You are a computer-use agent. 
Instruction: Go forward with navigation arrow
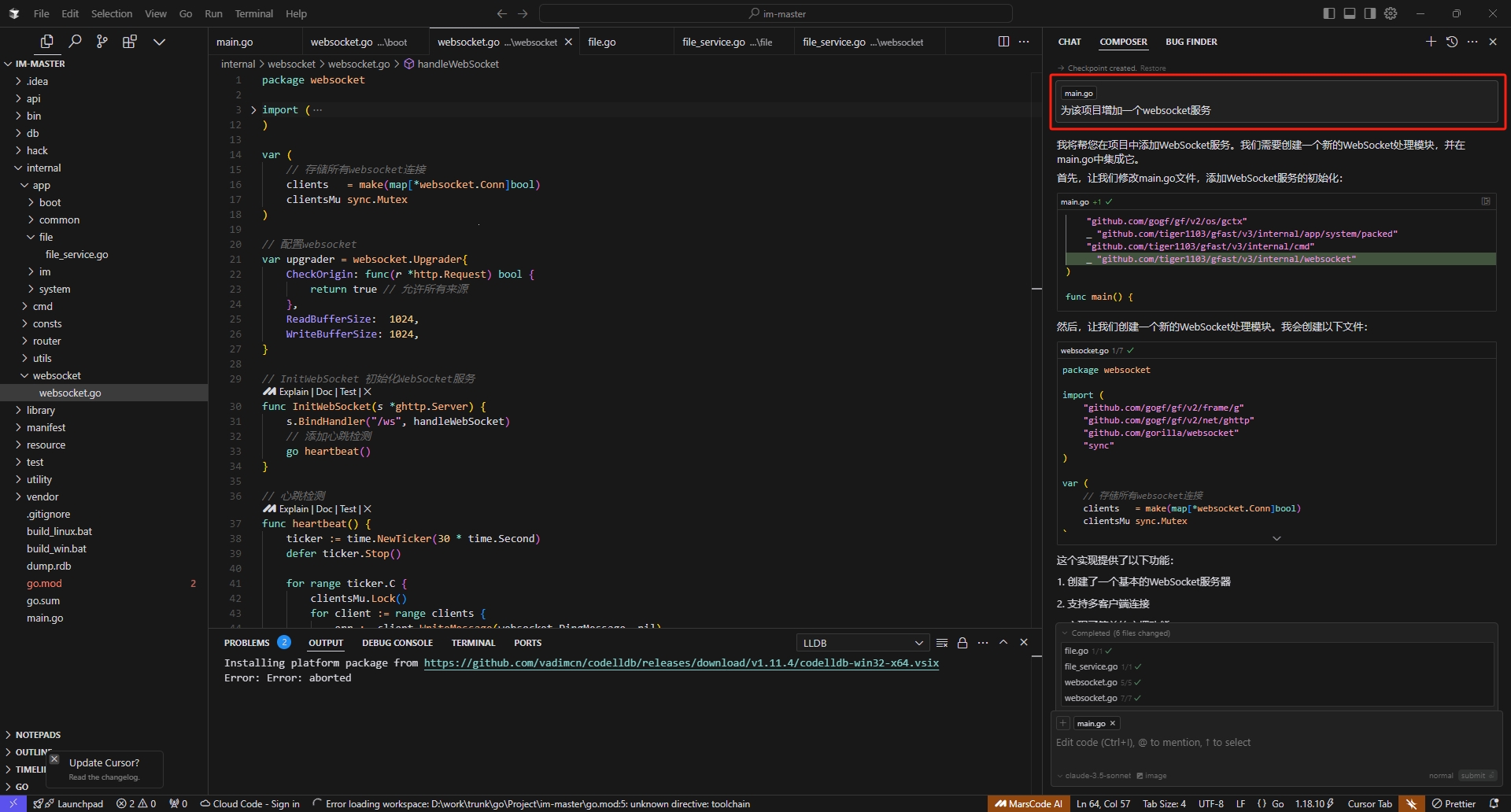[523, 13]
